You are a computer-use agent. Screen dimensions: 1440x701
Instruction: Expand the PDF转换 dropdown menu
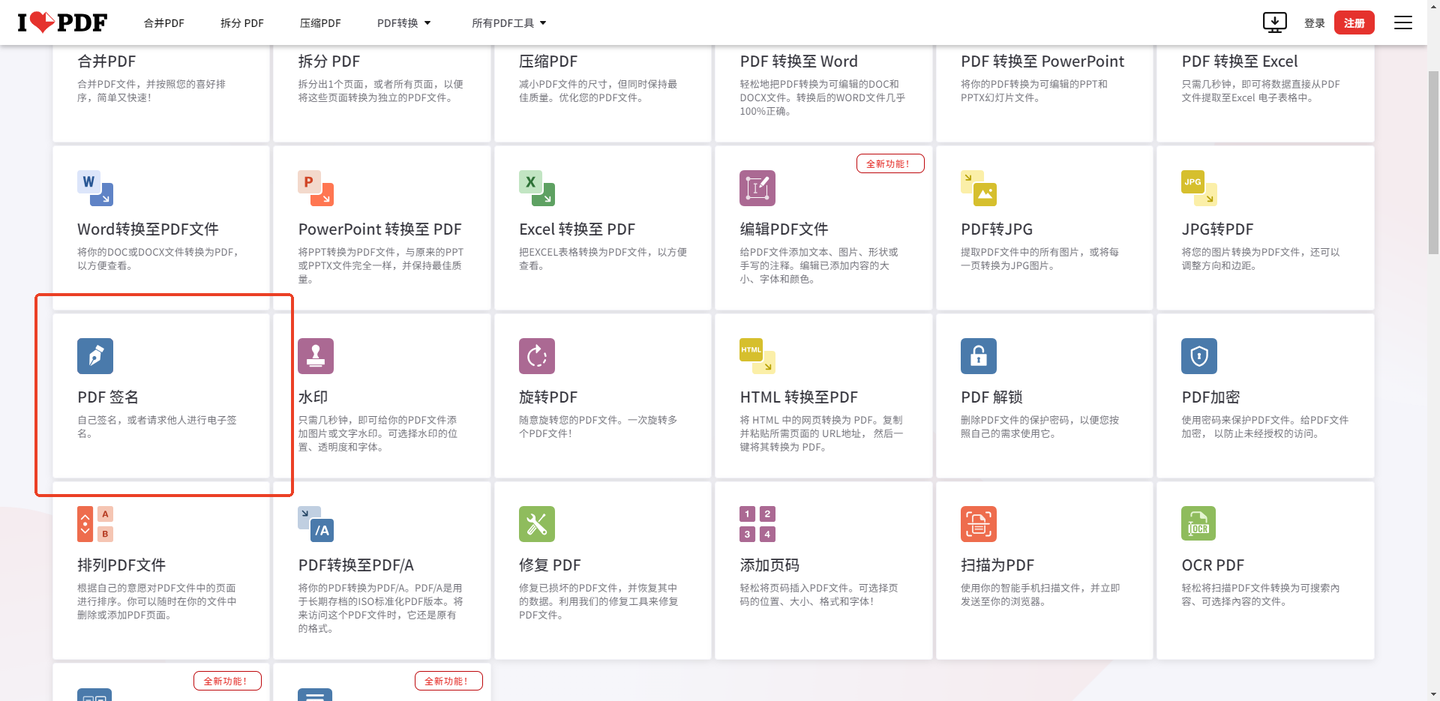click(x=404, y=22)
